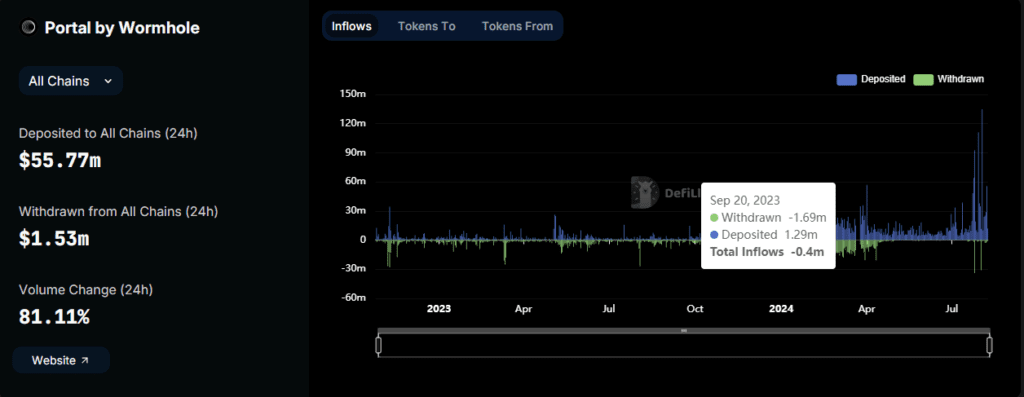
Task: Open the All Chains dropdown
Action: pyautogui.click(x=71, y=81)
